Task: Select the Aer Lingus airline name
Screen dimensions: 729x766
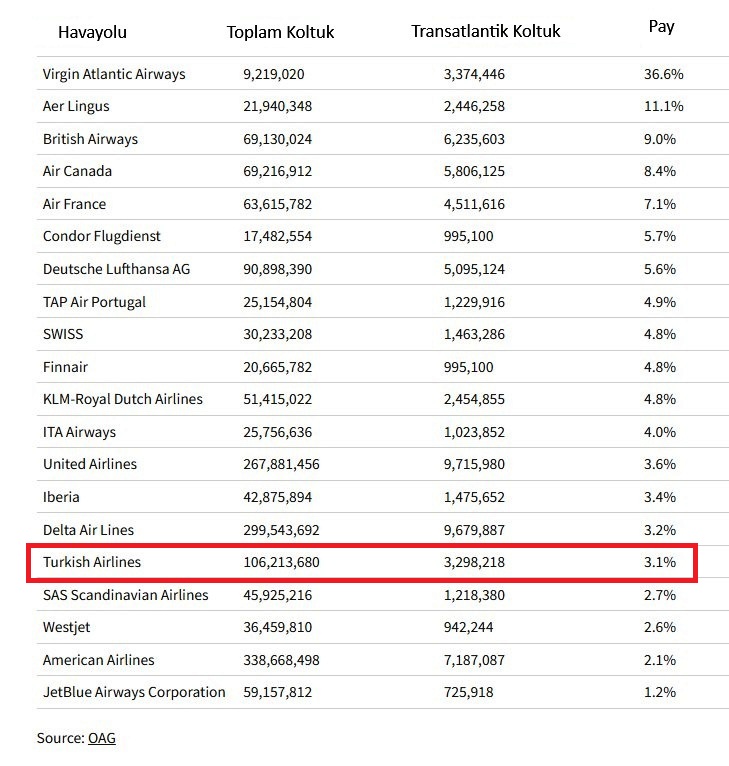Action: point(76,106)
